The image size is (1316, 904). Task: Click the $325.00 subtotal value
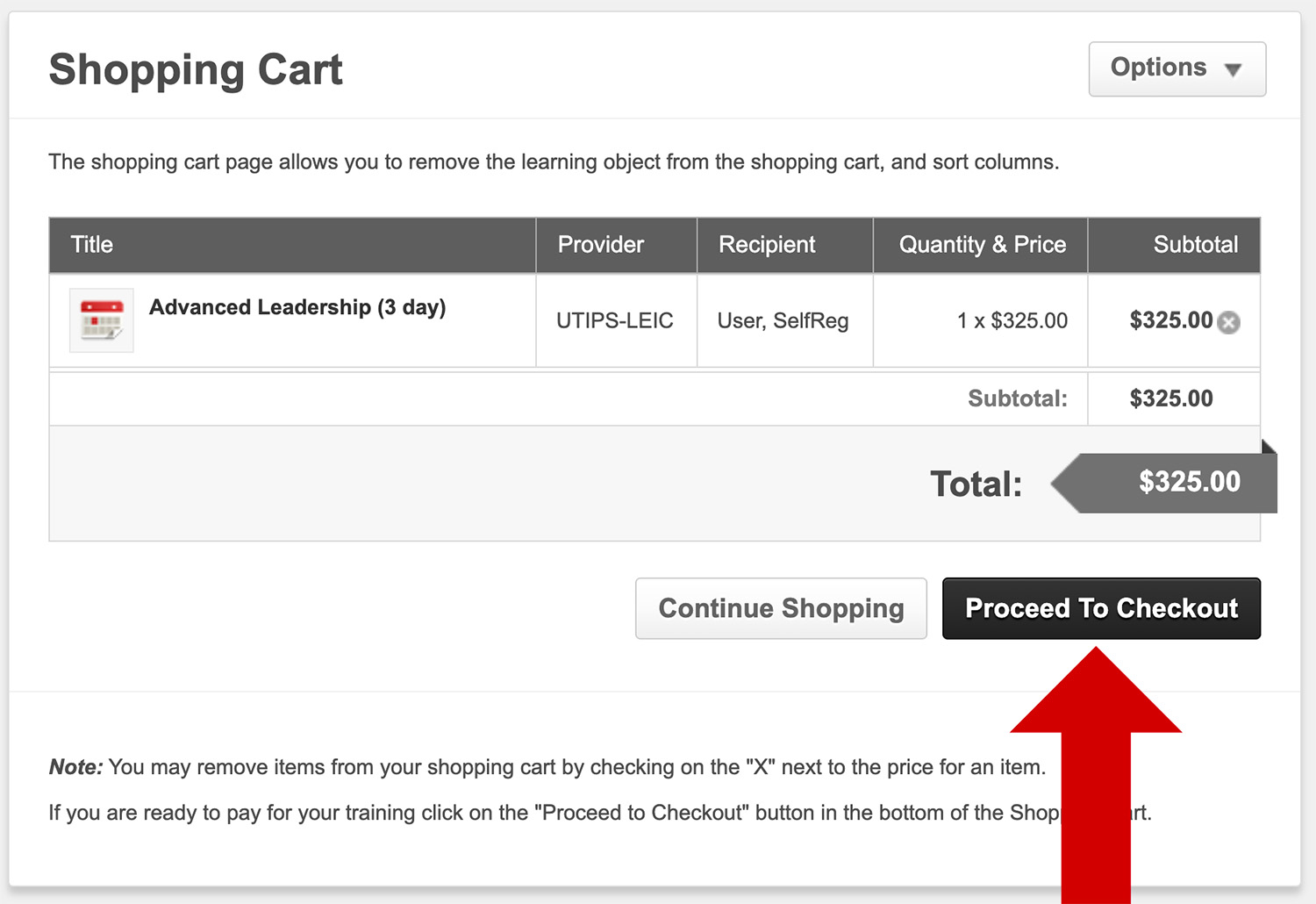pyautogui.click(x=1171, y=320)
